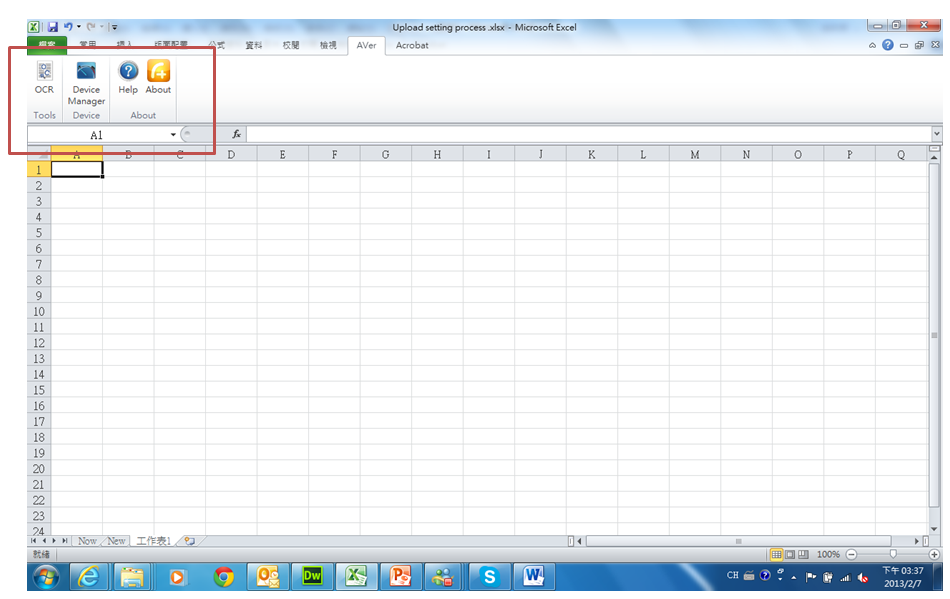Open Skype from the taskbar

click(x=489, y=576)
